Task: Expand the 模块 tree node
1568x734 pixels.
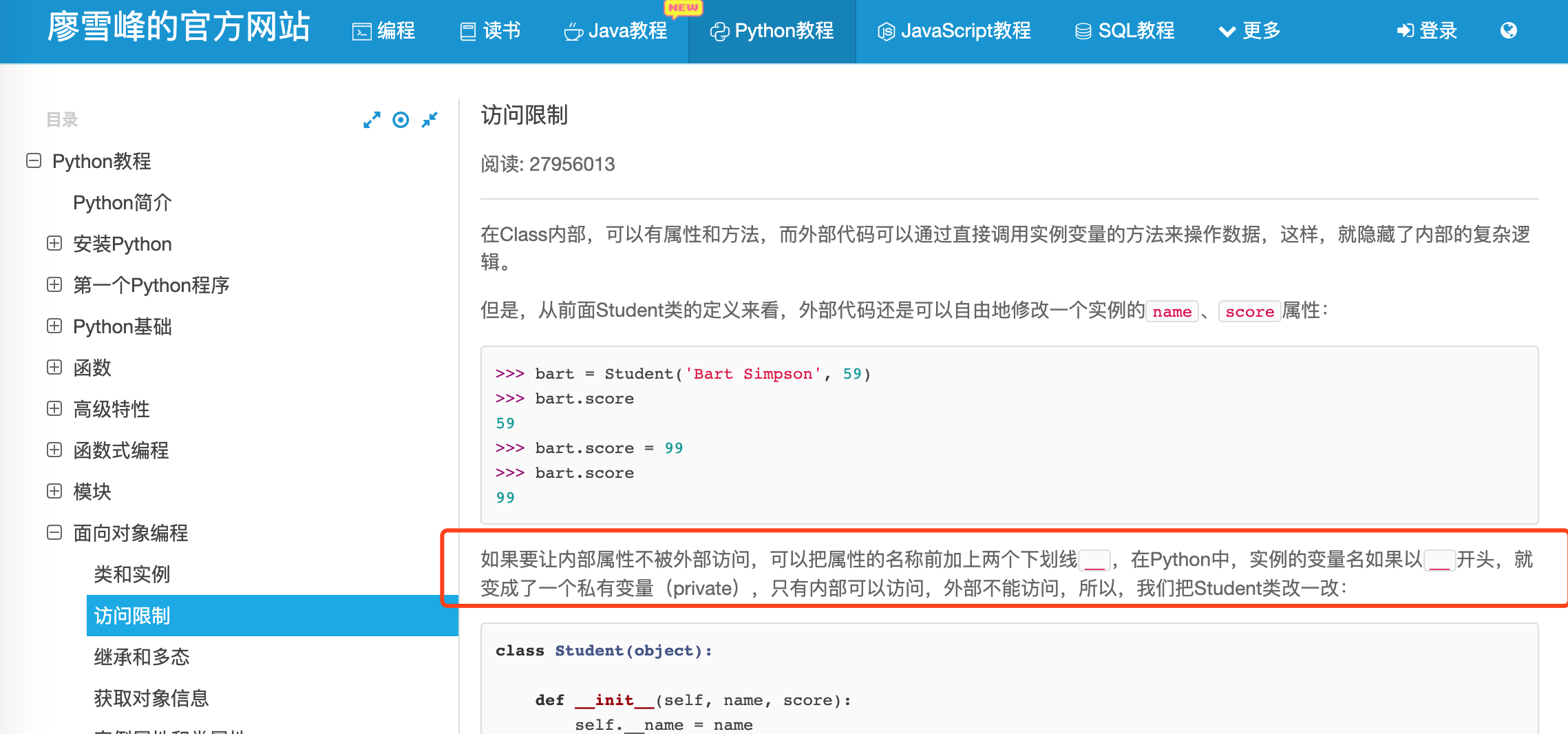Action: 54,491
